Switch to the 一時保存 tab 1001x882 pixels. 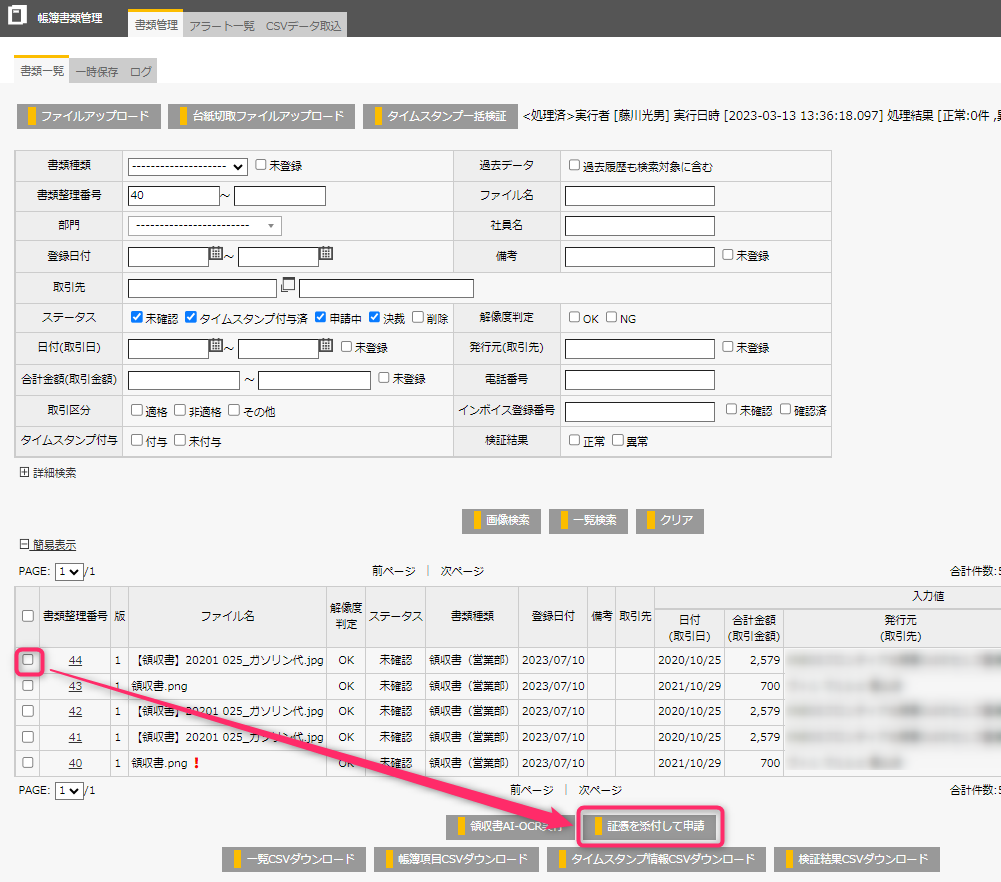96,72
